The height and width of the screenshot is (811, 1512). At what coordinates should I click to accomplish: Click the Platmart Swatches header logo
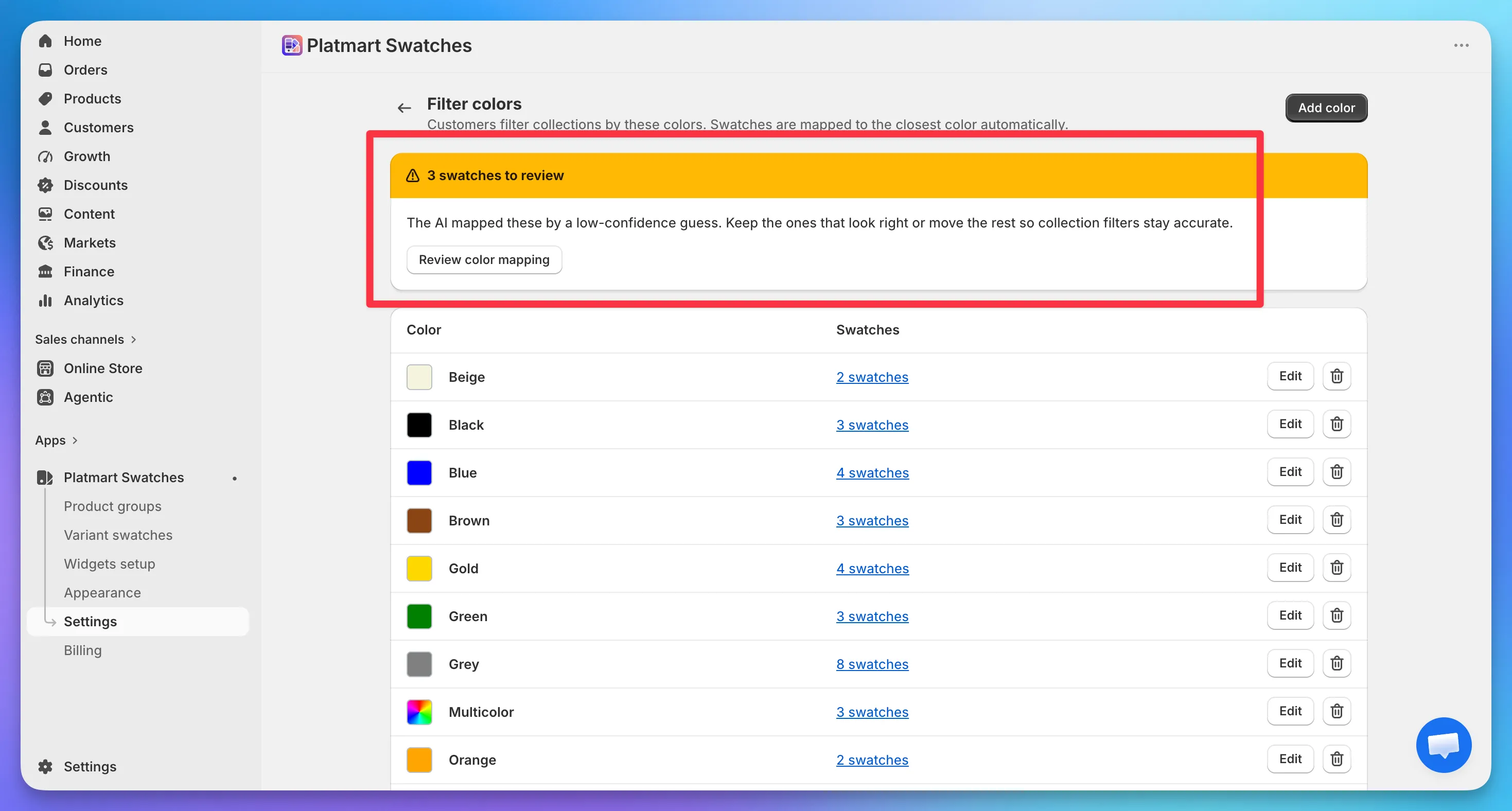tap(292, 45)
